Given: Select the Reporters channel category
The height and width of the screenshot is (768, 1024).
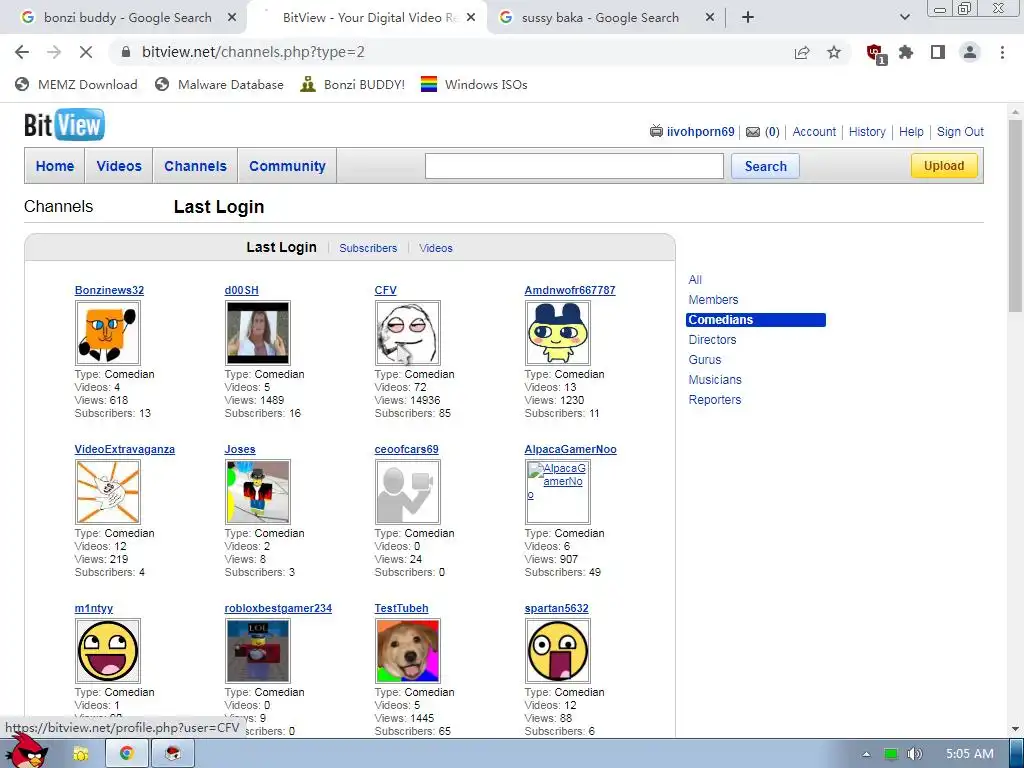Looking at the screenshot, I should (x=714, y=400).
